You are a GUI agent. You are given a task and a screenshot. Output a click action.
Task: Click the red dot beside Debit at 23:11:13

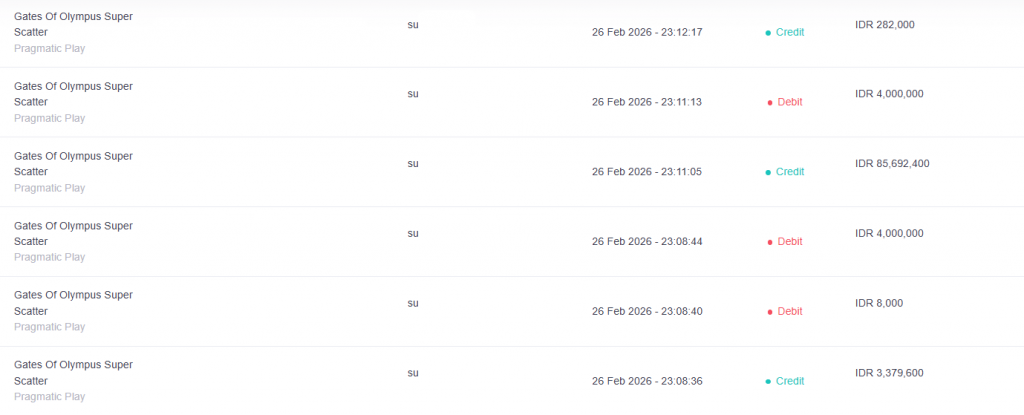click(769, 102)
